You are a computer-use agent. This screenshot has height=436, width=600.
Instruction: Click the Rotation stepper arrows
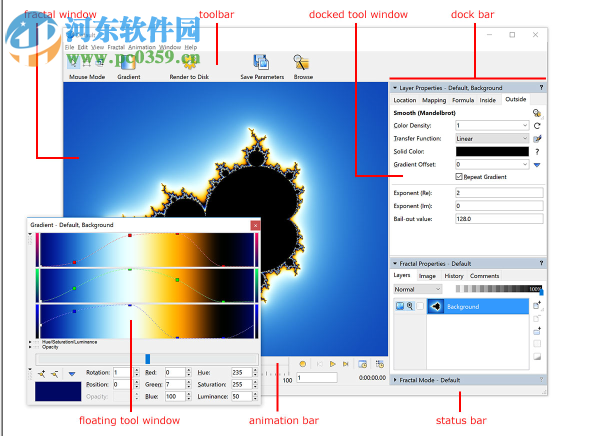click(x=137, y=372)
